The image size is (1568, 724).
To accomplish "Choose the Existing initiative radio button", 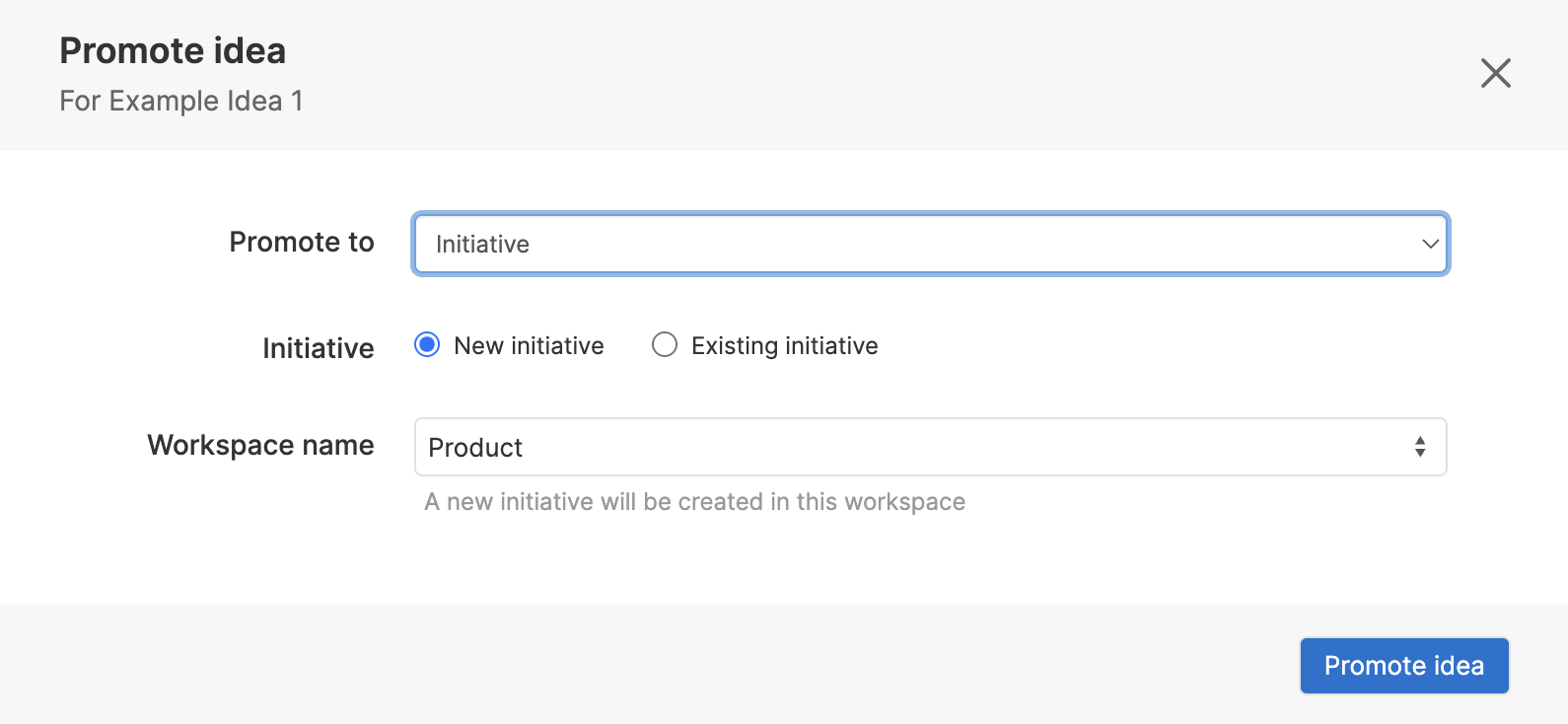I will [665, 345].
